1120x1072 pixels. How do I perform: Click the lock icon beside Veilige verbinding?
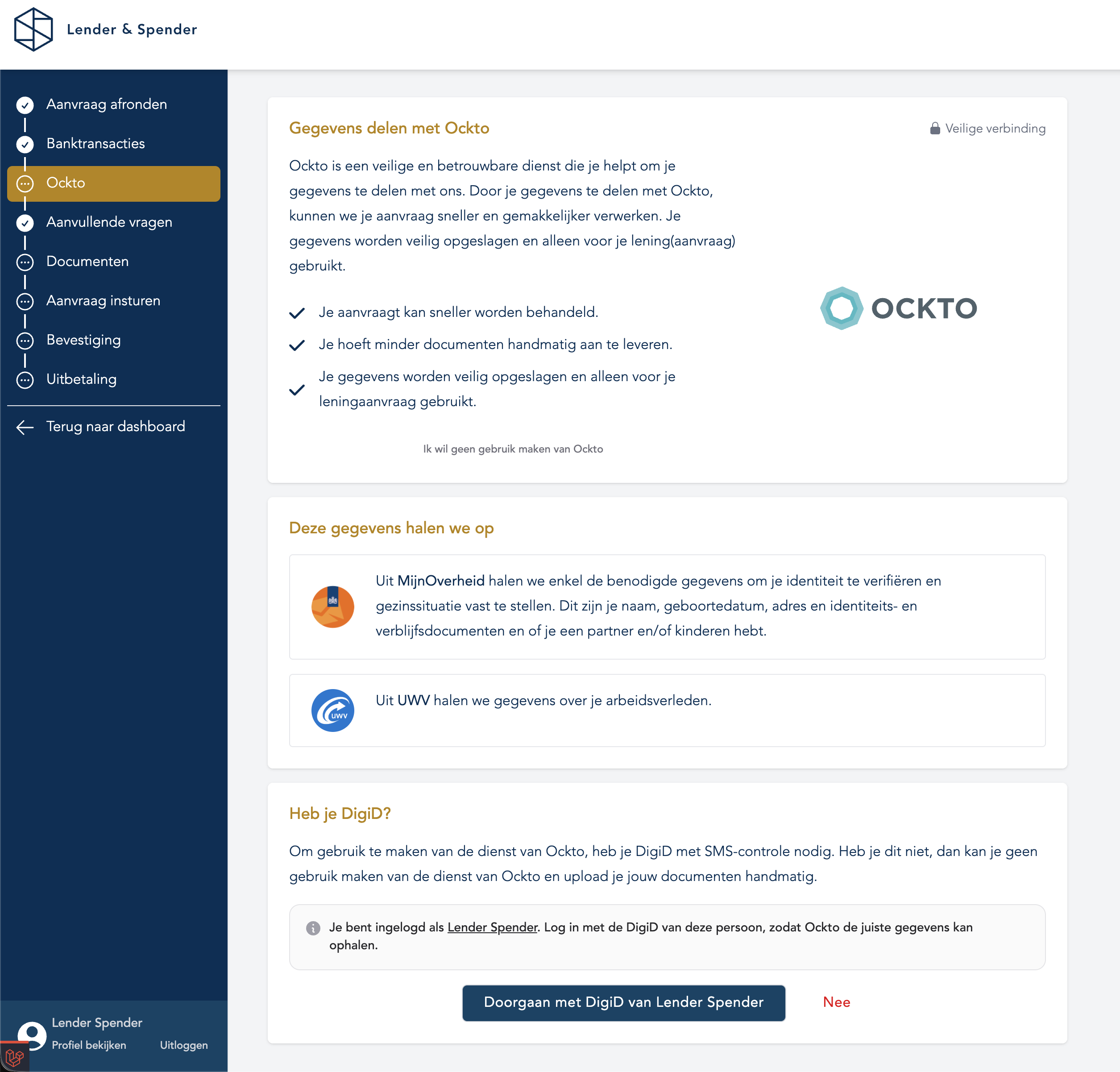pyautogui.click(x=935, y=128)
